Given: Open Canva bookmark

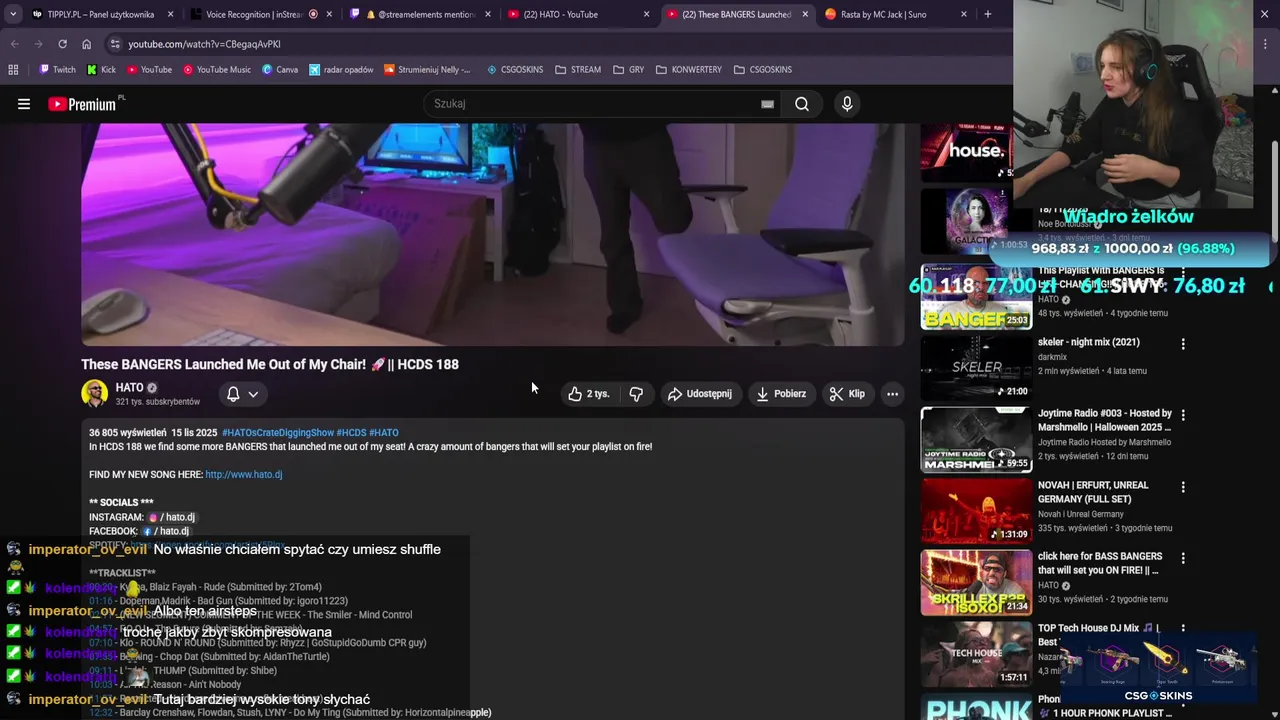Looking at the screenshot, I should coord(280,70).
